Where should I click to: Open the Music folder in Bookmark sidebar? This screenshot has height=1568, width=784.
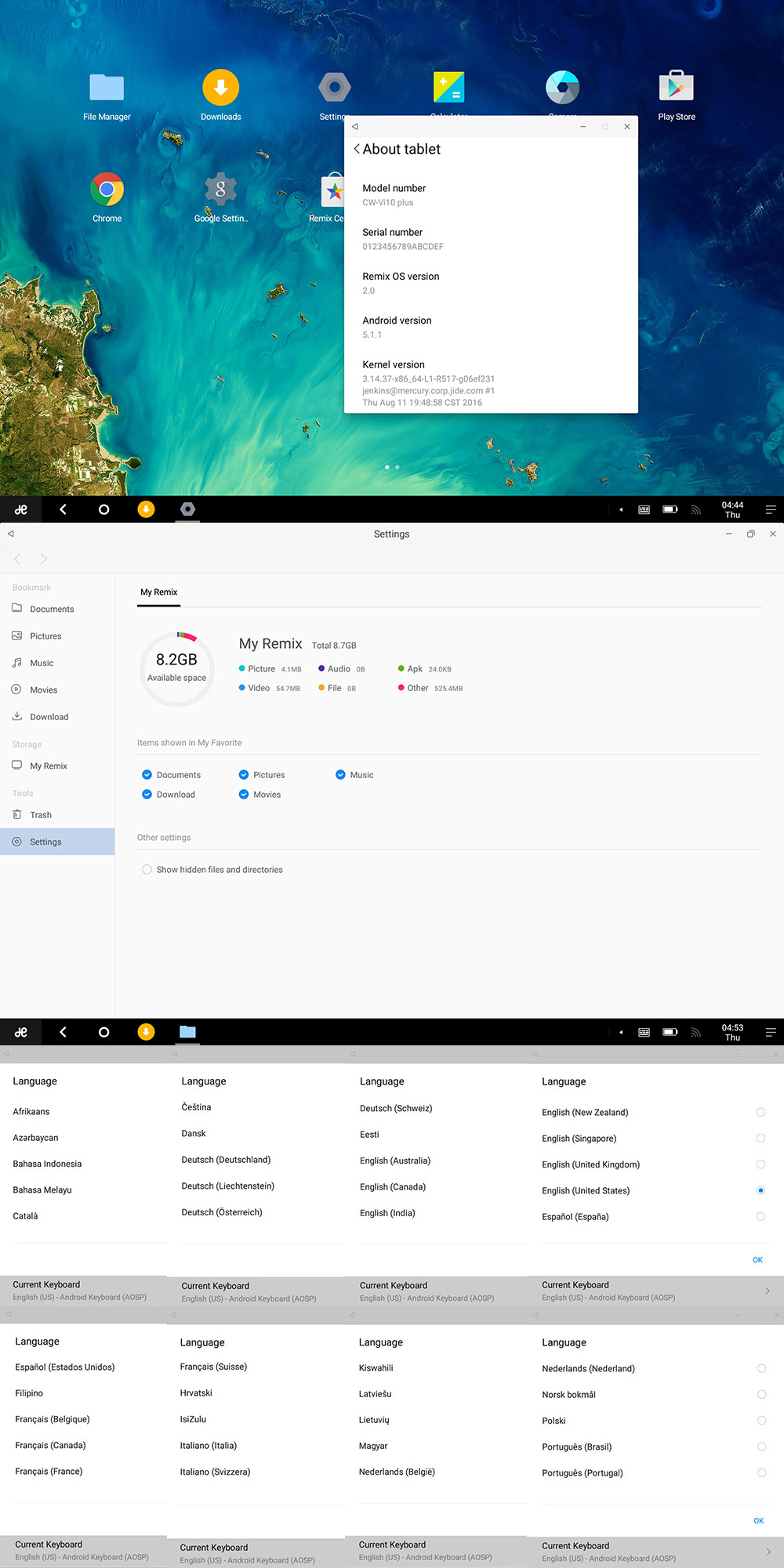point(42,663)
